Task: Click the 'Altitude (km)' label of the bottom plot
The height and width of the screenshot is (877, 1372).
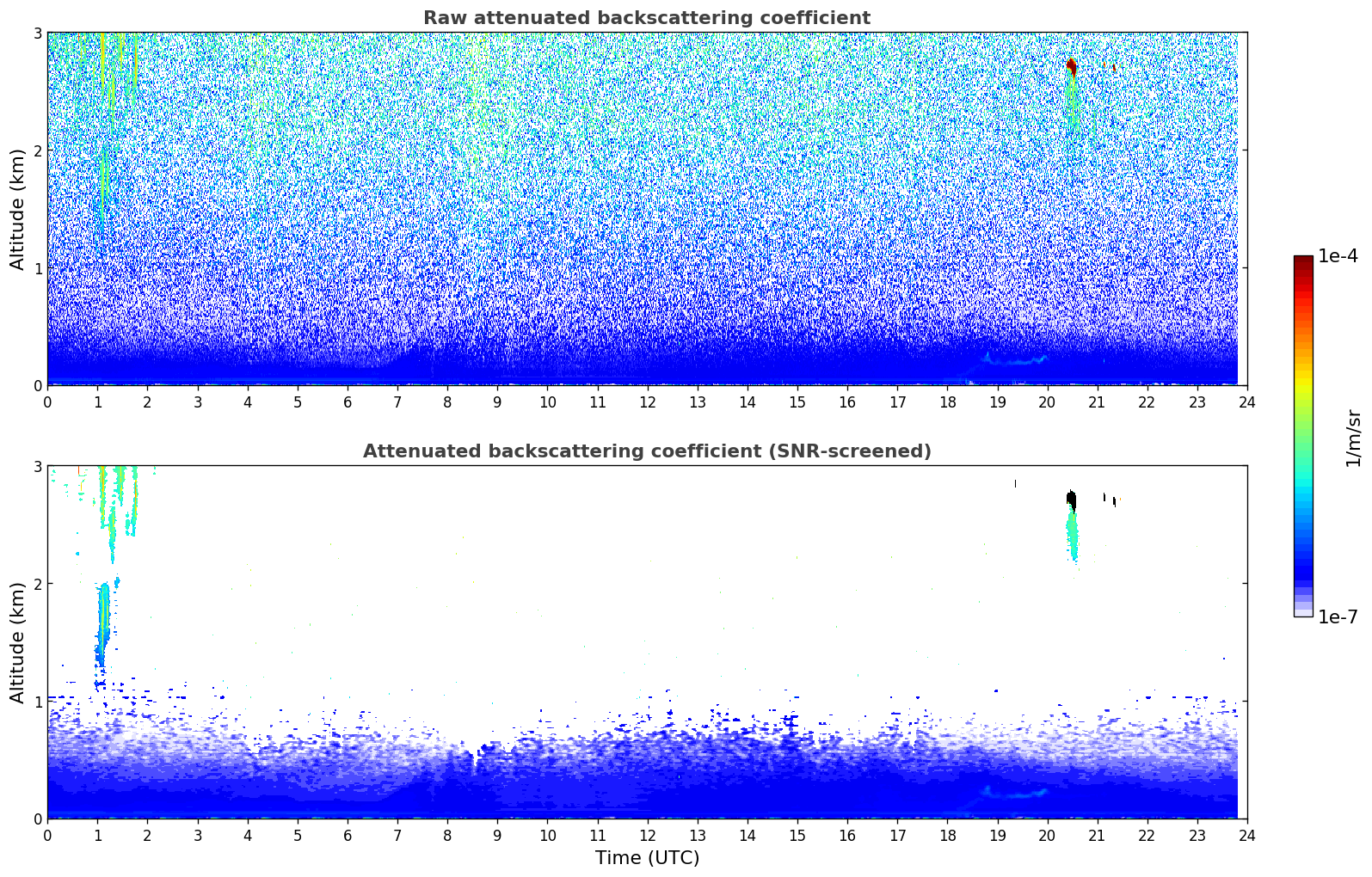Action: pos(18,642)
